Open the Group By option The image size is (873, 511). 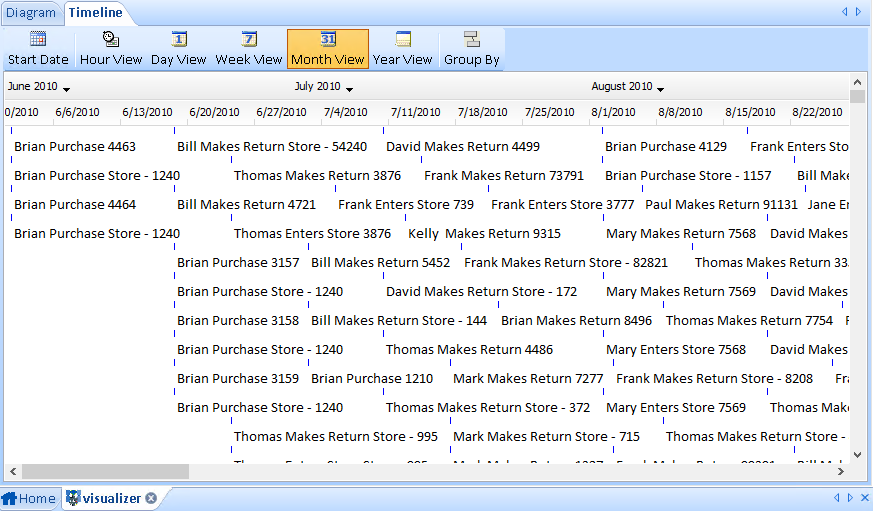(471, 40)
